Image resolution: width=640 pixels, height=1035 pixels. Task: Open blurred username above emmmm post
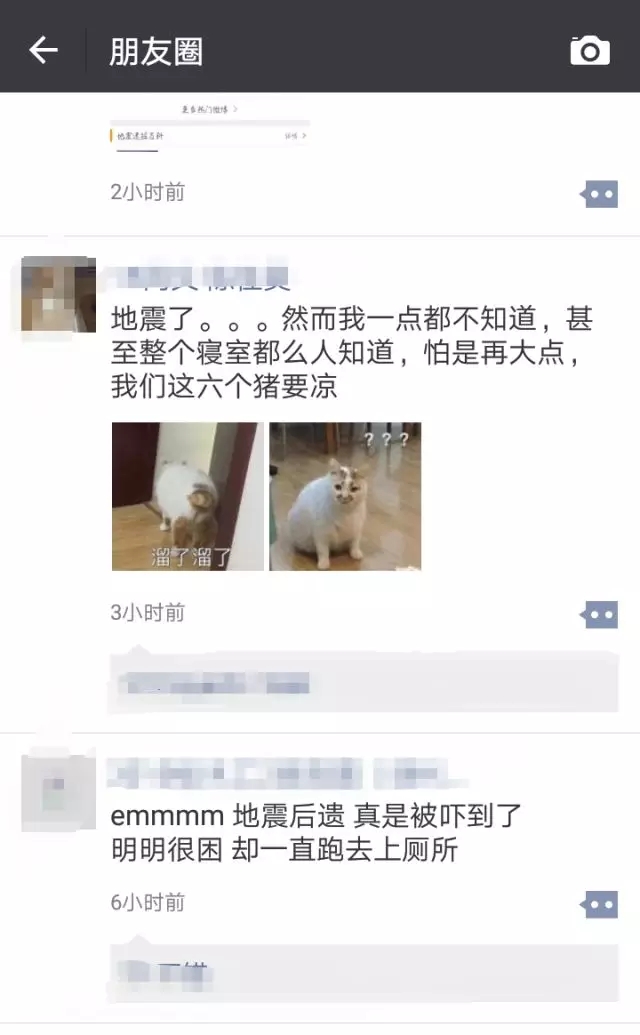pyautogui.click(x=287, y=774)
